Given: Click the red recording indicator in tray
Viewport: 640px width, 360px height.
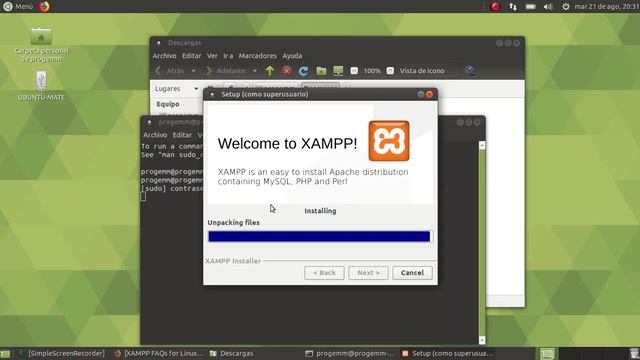Looking at the screenshot, I should click(495, 7).
